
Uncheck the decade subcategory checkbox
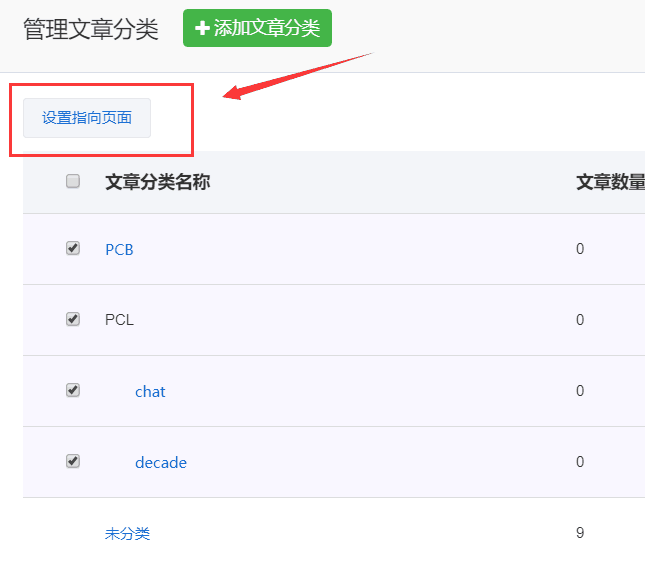click(x=73, y=461)
